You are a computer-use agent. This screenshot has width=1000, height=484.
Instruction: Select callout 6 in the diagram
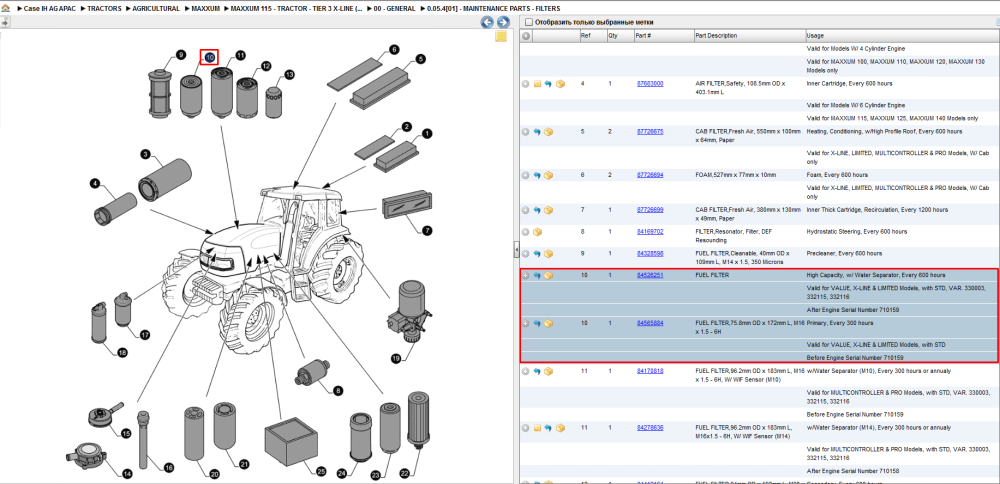(x=394, y=49)
